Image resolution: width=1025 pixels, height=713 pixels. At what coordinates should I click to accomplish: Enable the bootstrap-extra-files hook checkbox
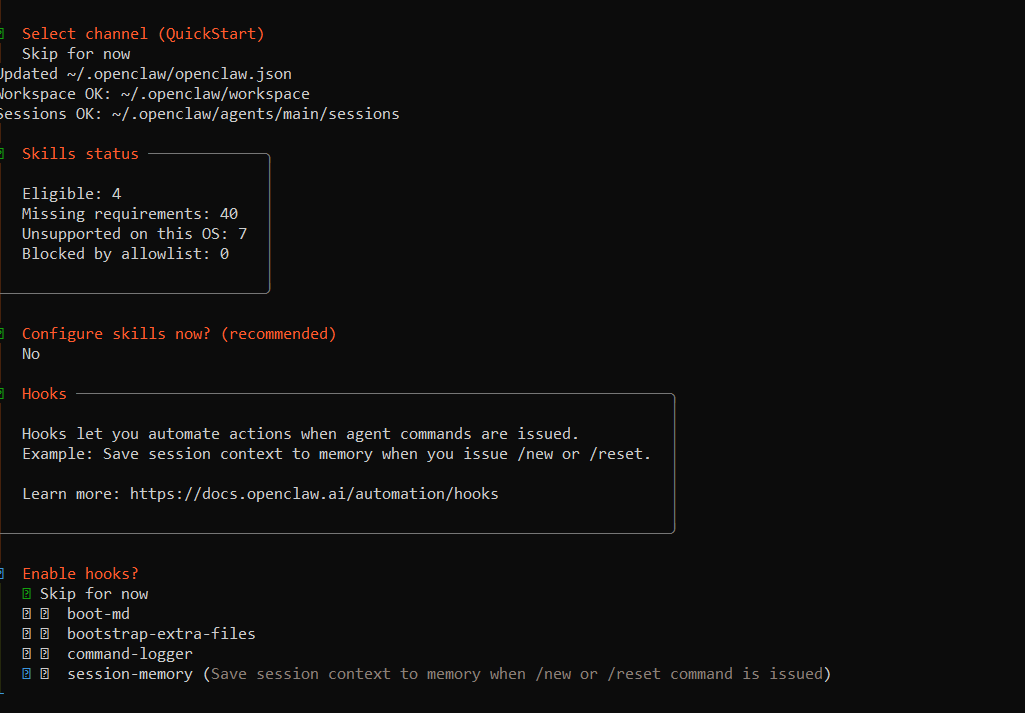[45, 634]
